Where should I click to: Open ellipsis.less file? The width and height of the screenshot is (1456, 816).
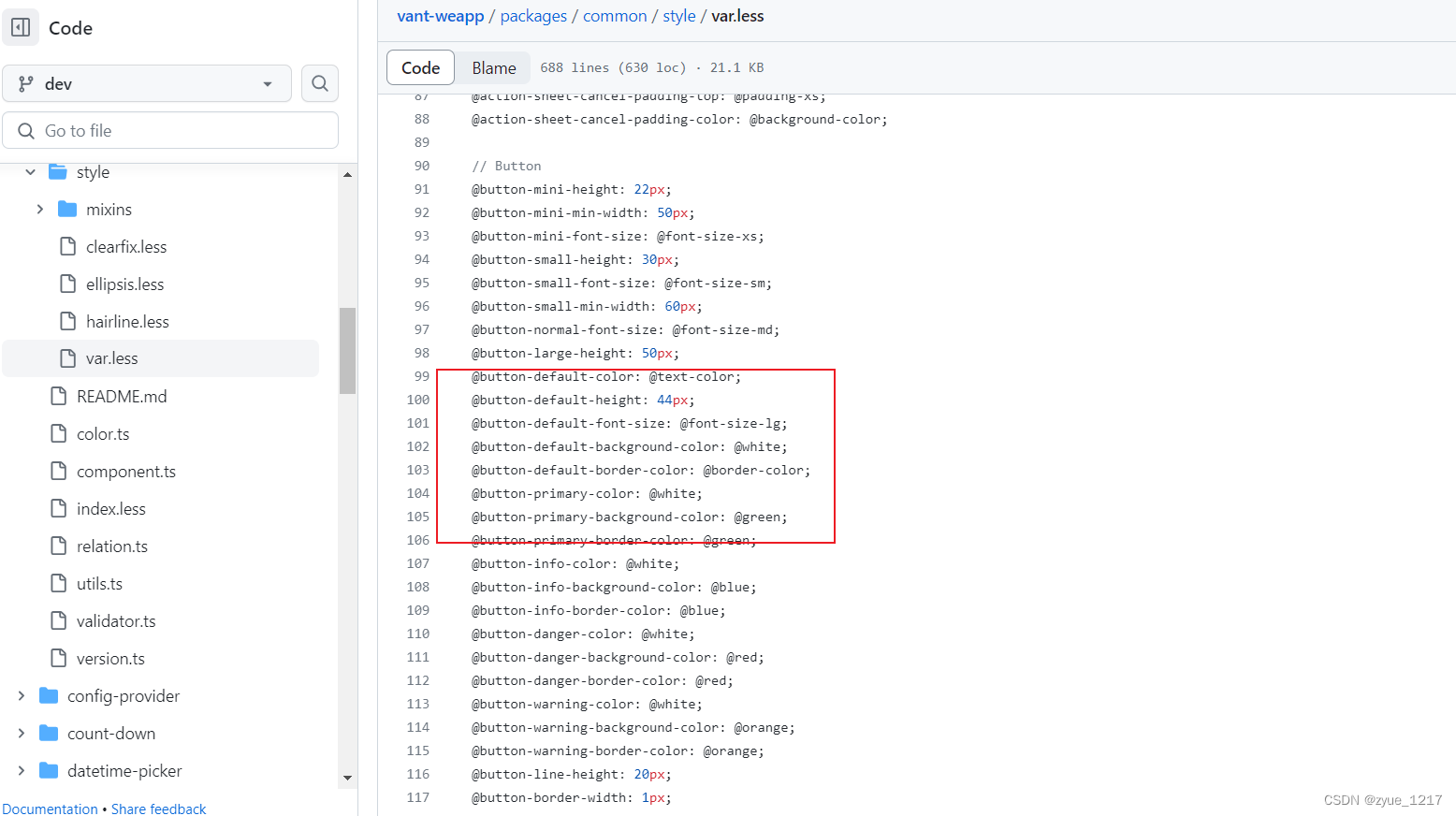(124, 284)
